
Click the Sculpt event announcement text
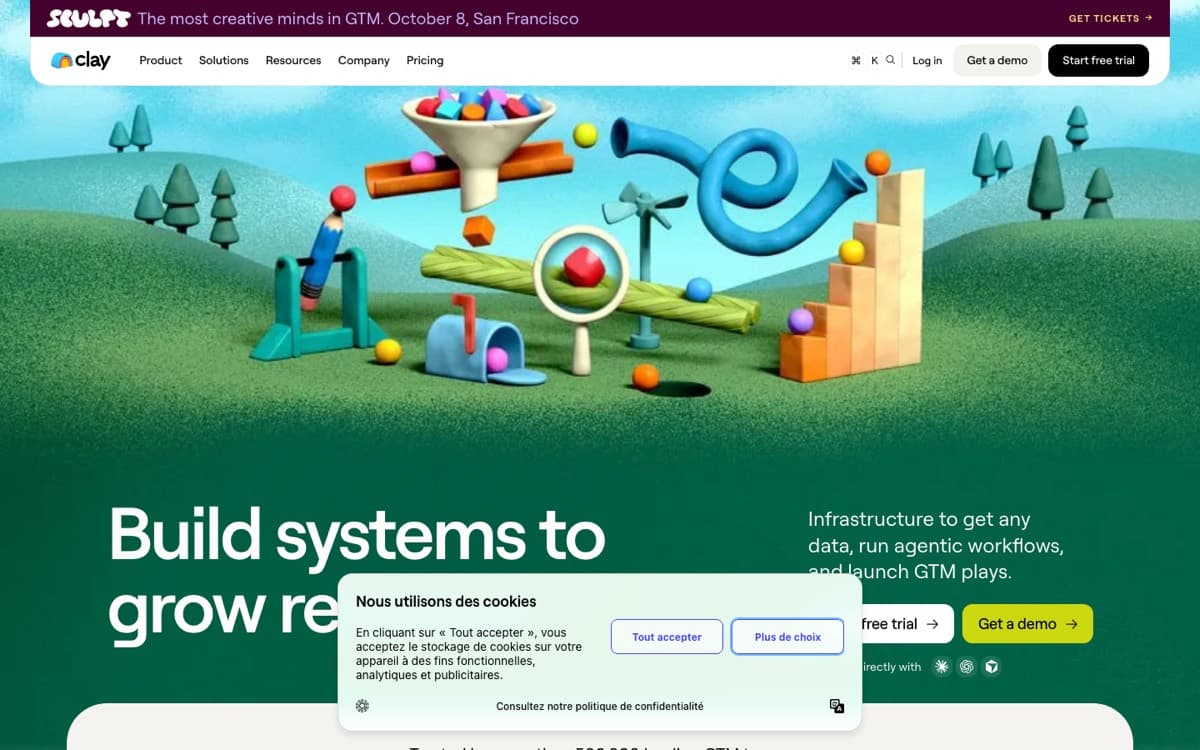pos(358,18)
